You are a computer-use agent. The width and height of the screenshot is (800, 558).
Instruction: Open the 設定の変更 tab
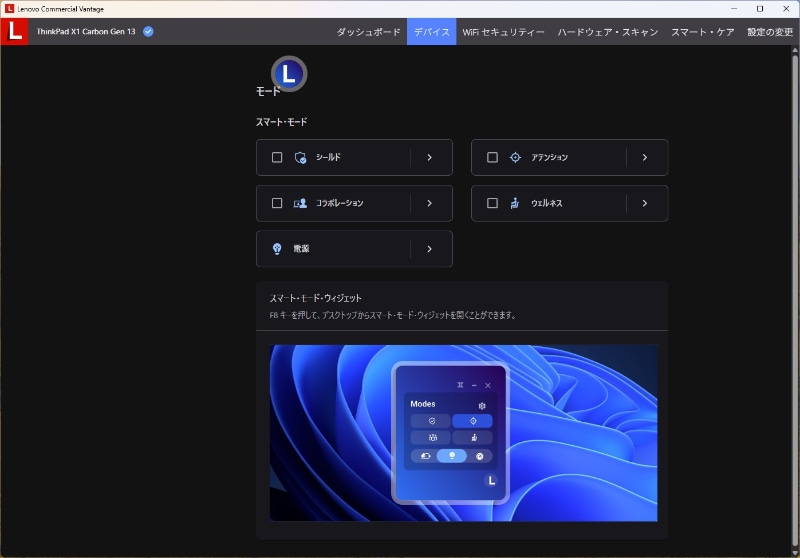point(770,32)
